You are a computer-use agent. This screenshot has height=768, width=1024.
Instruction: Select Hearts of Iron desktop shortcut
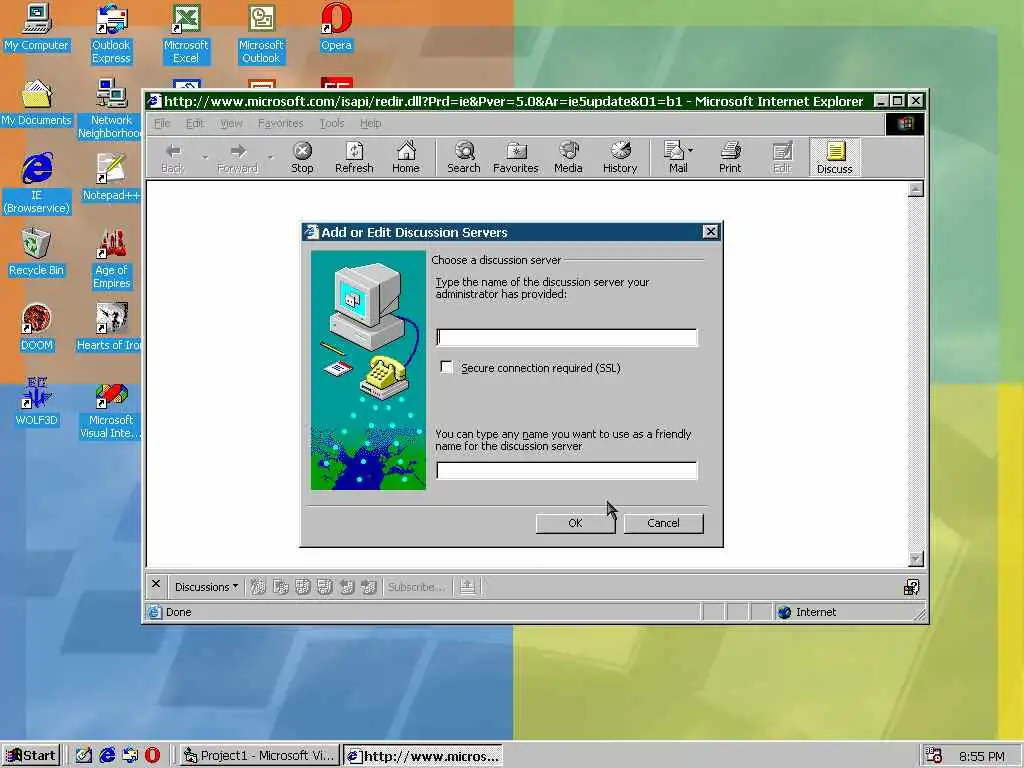click(x=110, y=328)
